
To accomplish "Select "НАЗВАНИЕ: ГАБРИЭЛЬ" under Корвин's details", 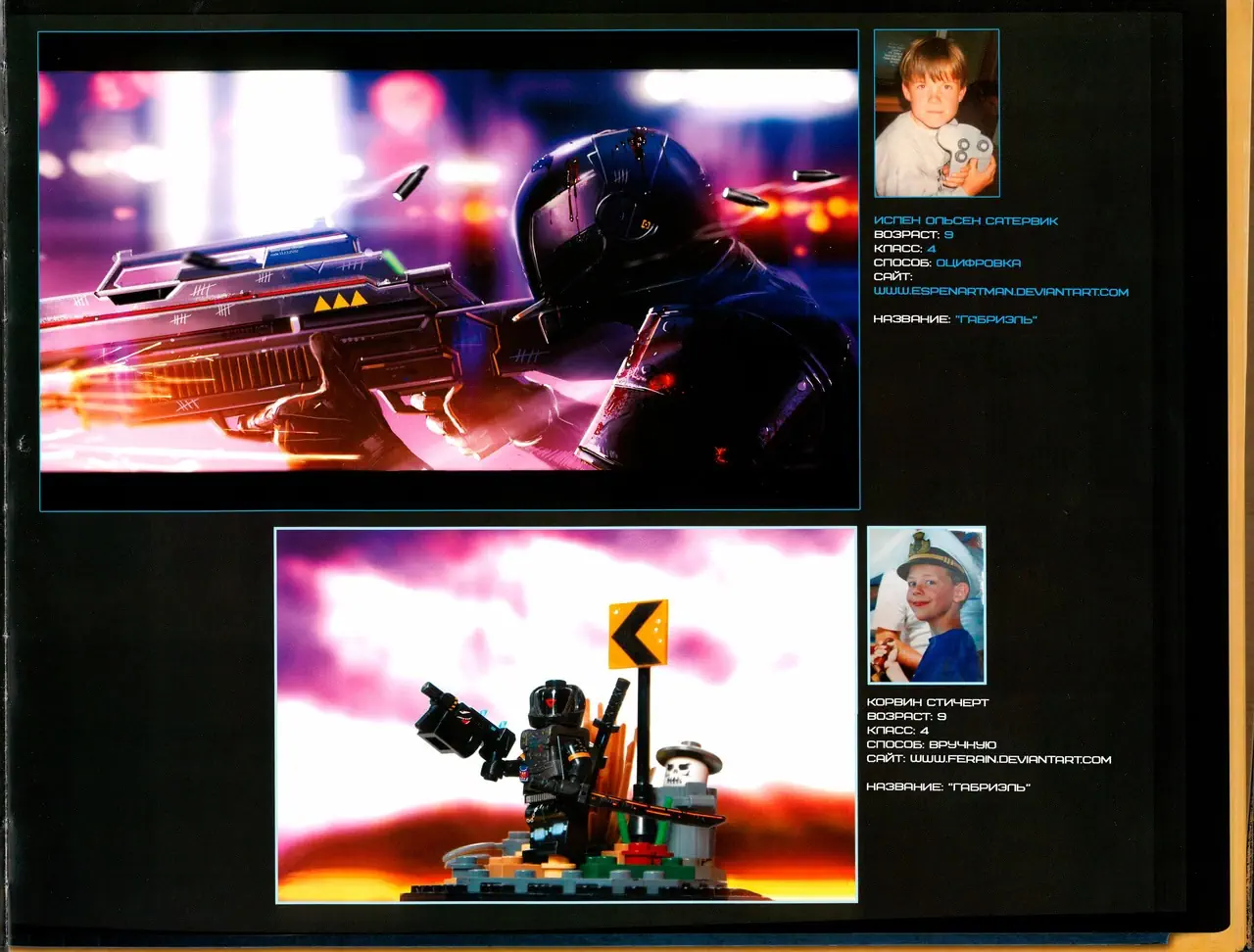I will pyautogui.click(x=948, y=787).
